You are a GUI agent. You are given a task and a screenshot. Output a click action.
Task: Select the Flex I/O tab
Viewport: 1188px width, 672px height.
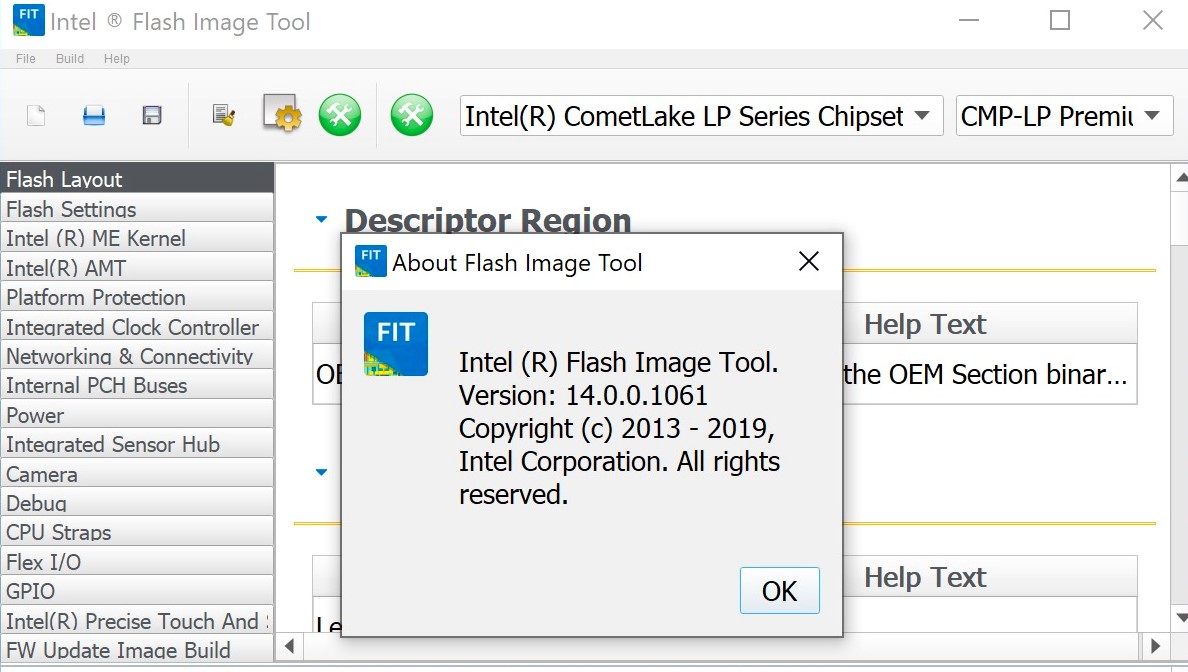click(136, 561)
